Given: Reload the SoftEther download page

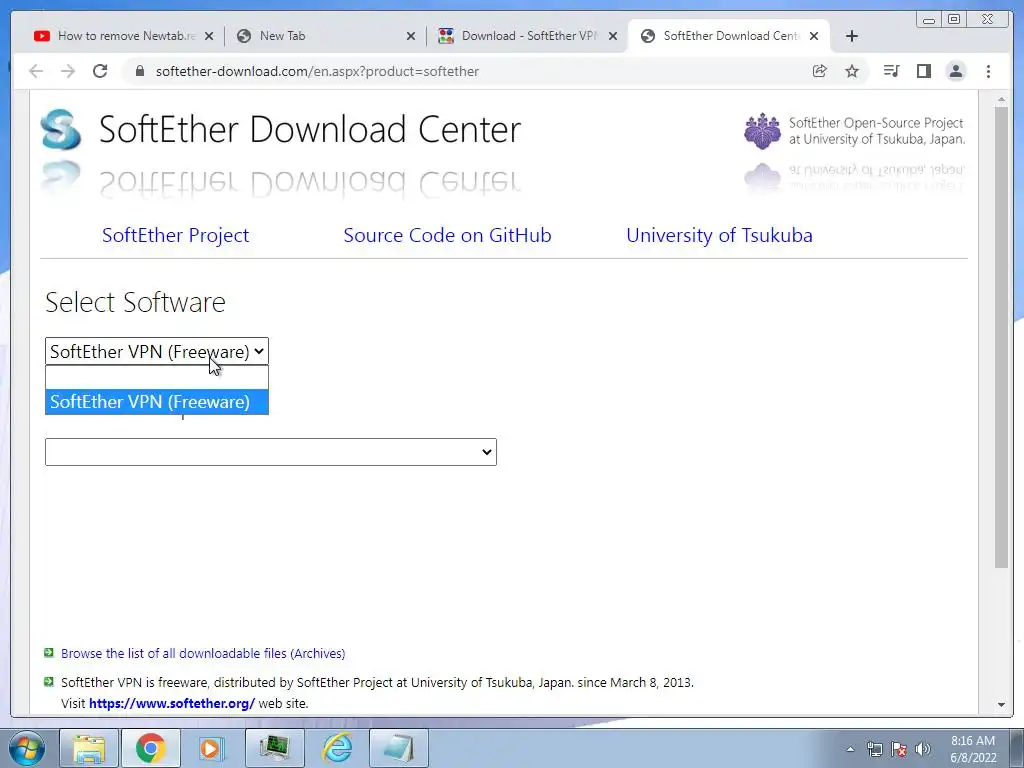Looking at the screenshot, I should (x=100, y=71).
